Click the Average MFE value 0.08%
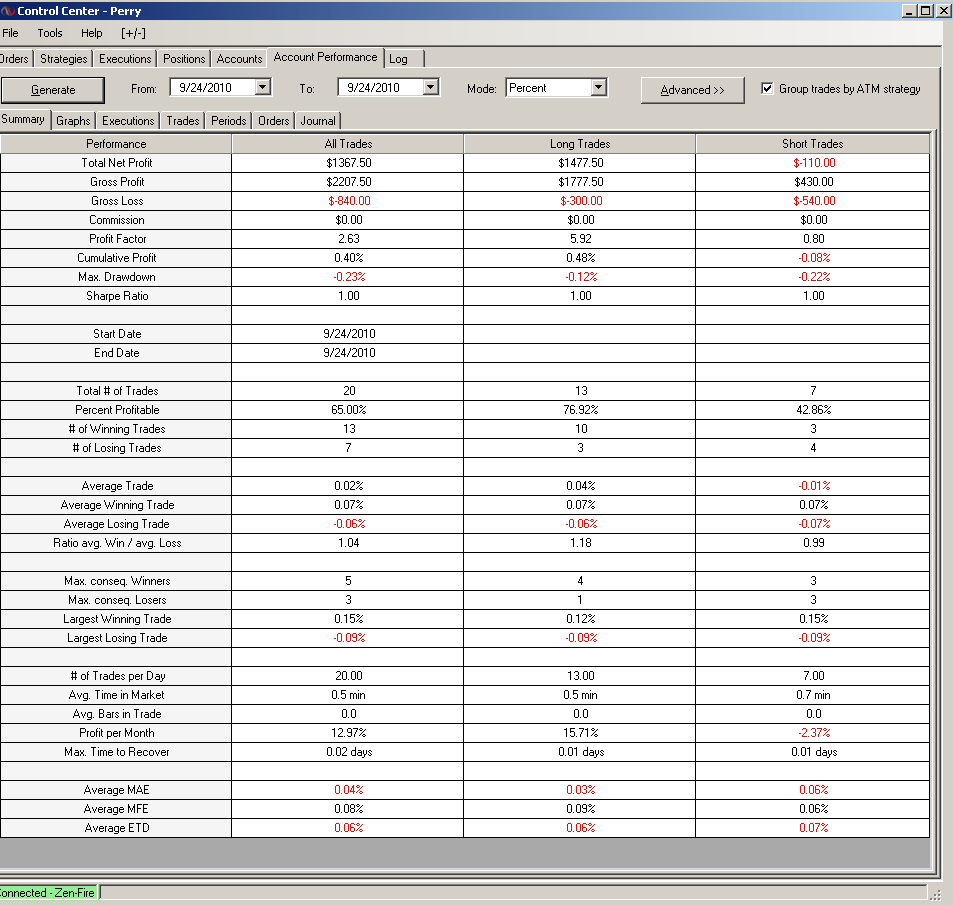This screenshot has width=953, height=905. (349, 809)
